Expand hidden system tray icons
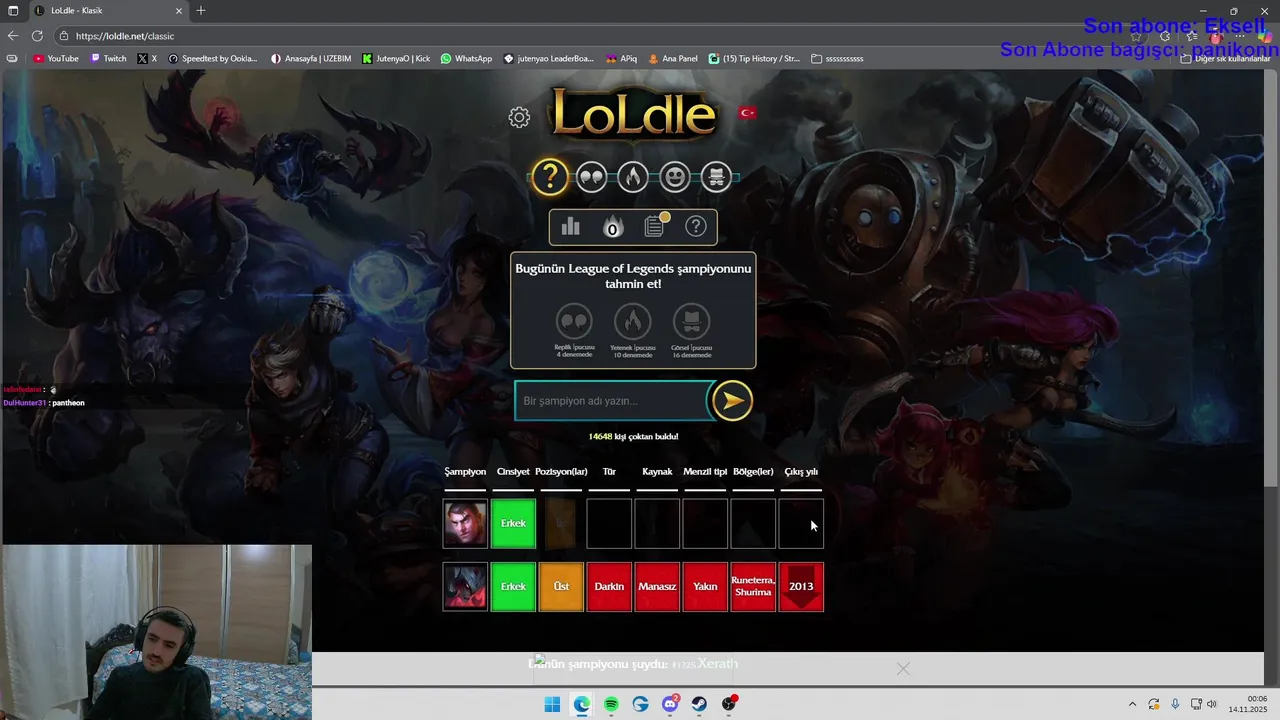 point(1132,704)
